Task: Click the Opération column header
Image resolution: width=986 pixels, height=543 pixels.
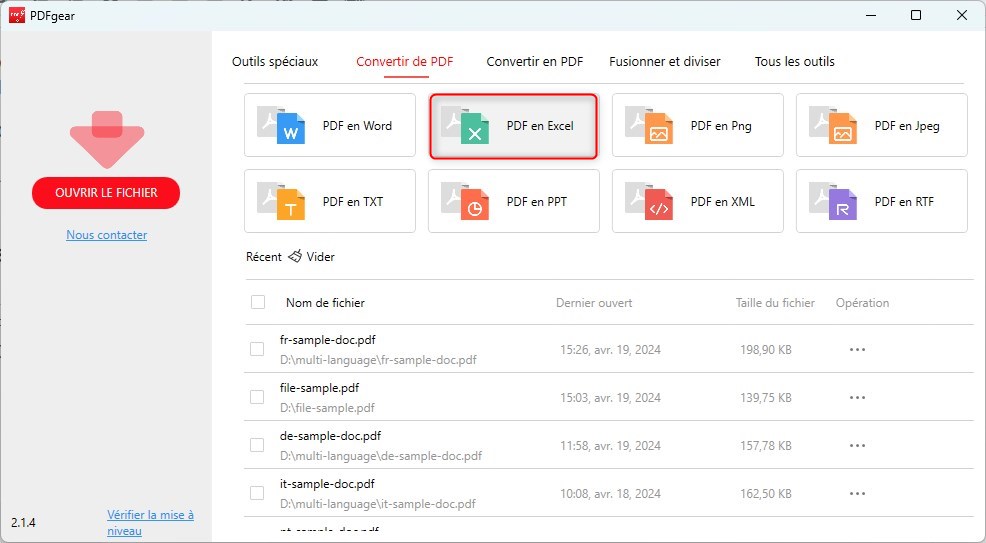Action: tap(862, 303)
